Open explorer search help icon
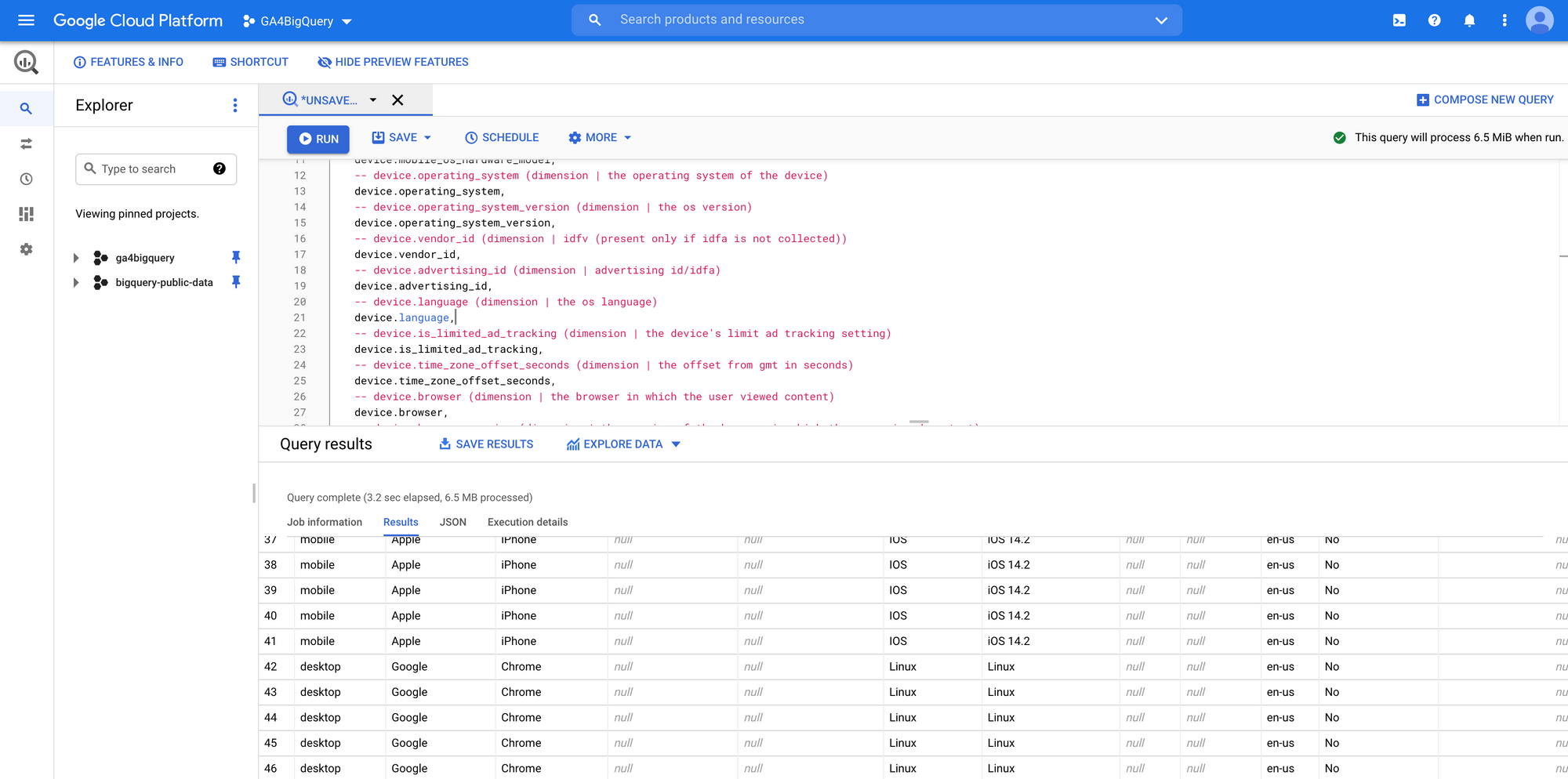The image size is (1568, 779). 220,168
